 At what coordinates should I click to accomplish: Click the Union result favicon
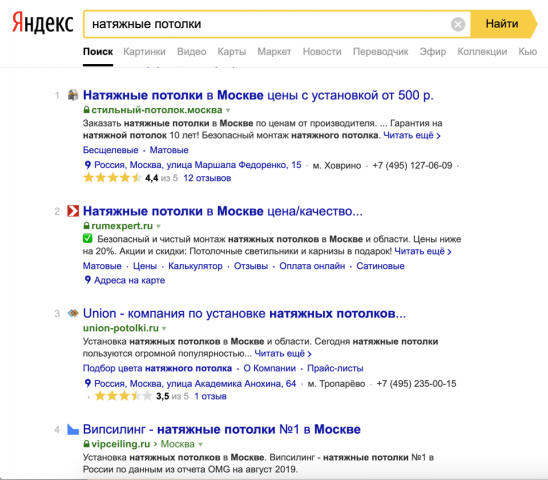pyautogui.click(x=73, y=313)
